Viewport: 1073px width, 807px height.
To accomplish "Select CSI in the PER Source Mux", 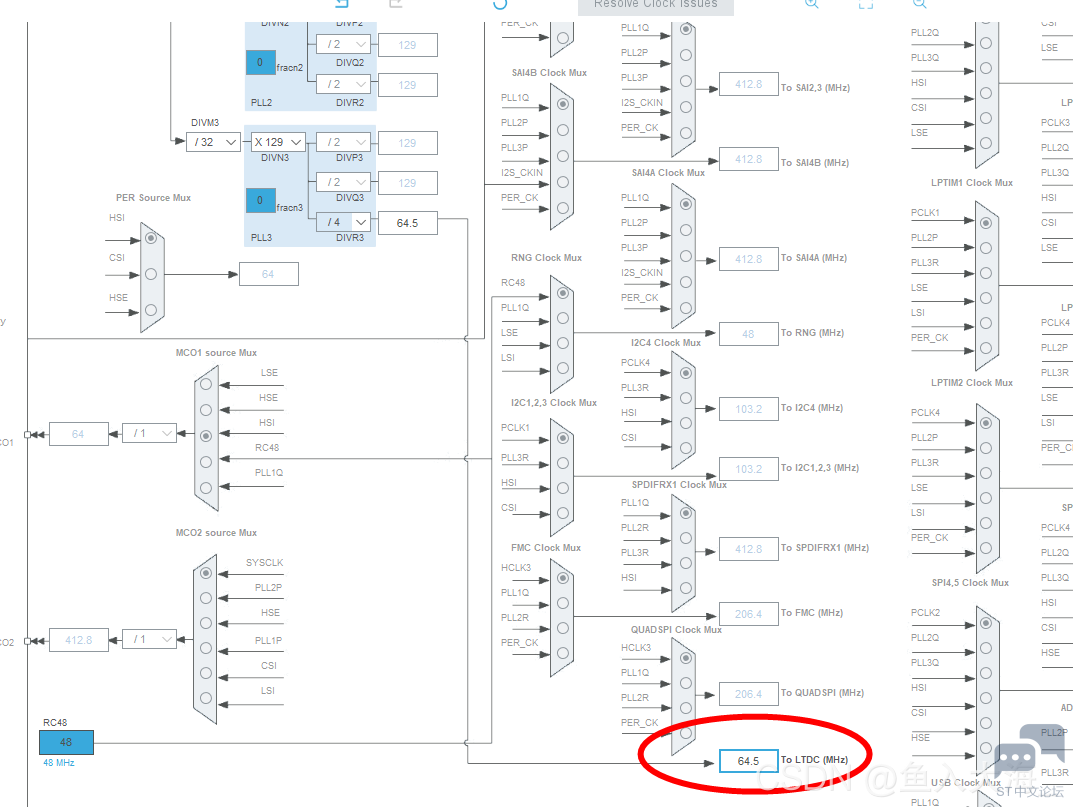I will coord(150,274).
